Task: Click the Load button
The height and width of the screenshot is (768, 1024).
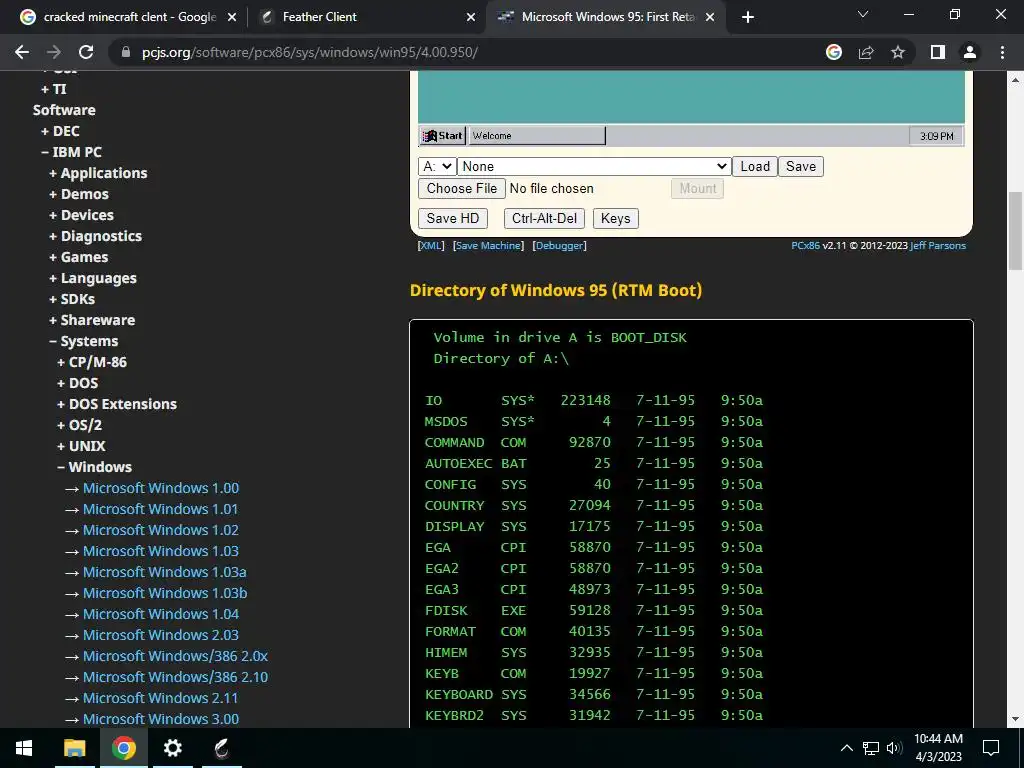Action: [x=754, y=167]
